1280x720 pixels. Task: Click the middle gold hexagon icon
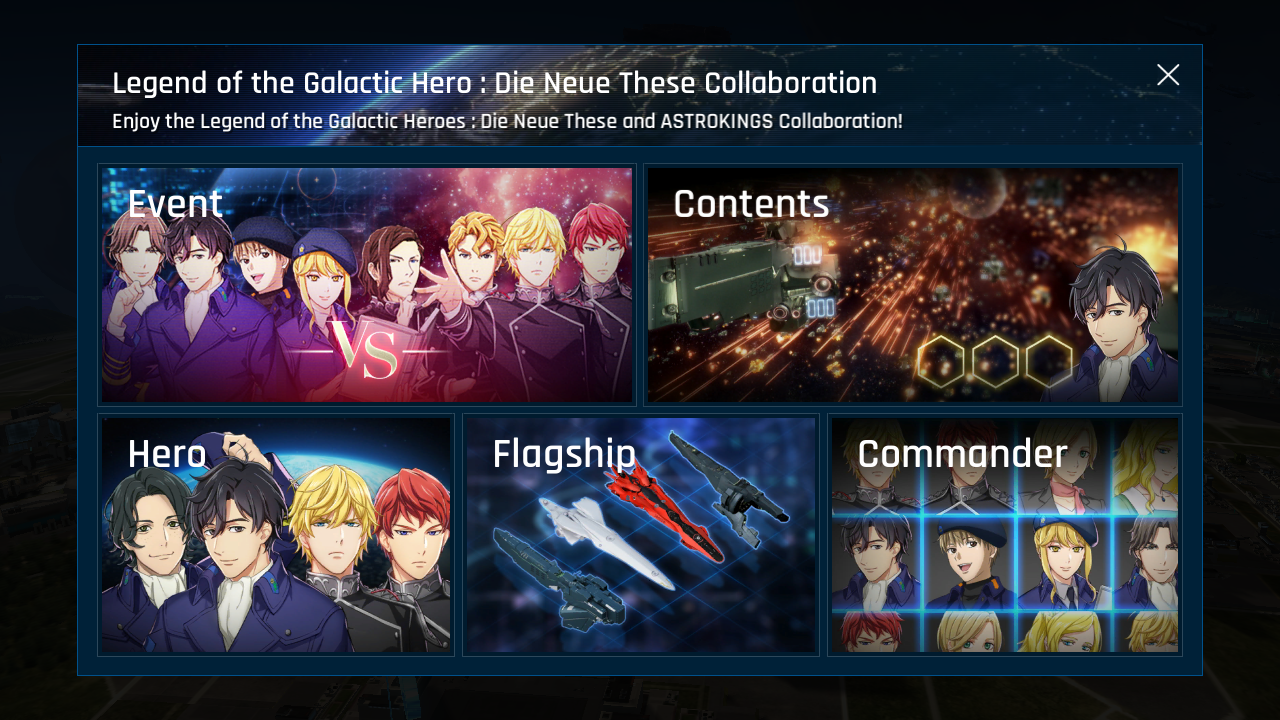(x=995, y=361)
